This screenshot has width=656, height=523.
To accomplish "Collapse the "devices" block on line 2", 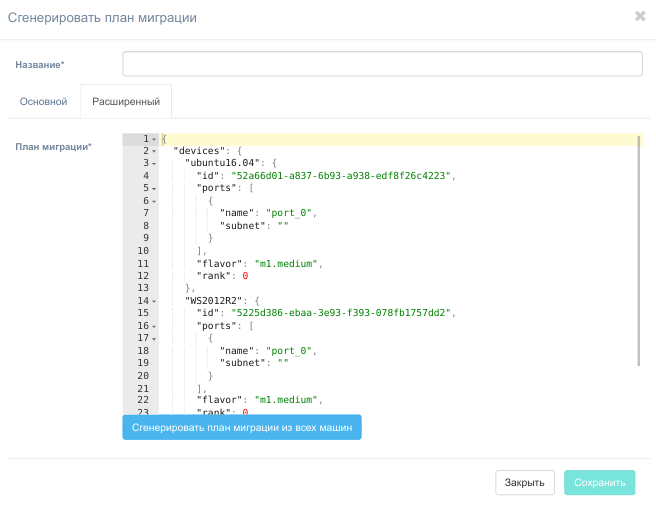I will 154,151.
